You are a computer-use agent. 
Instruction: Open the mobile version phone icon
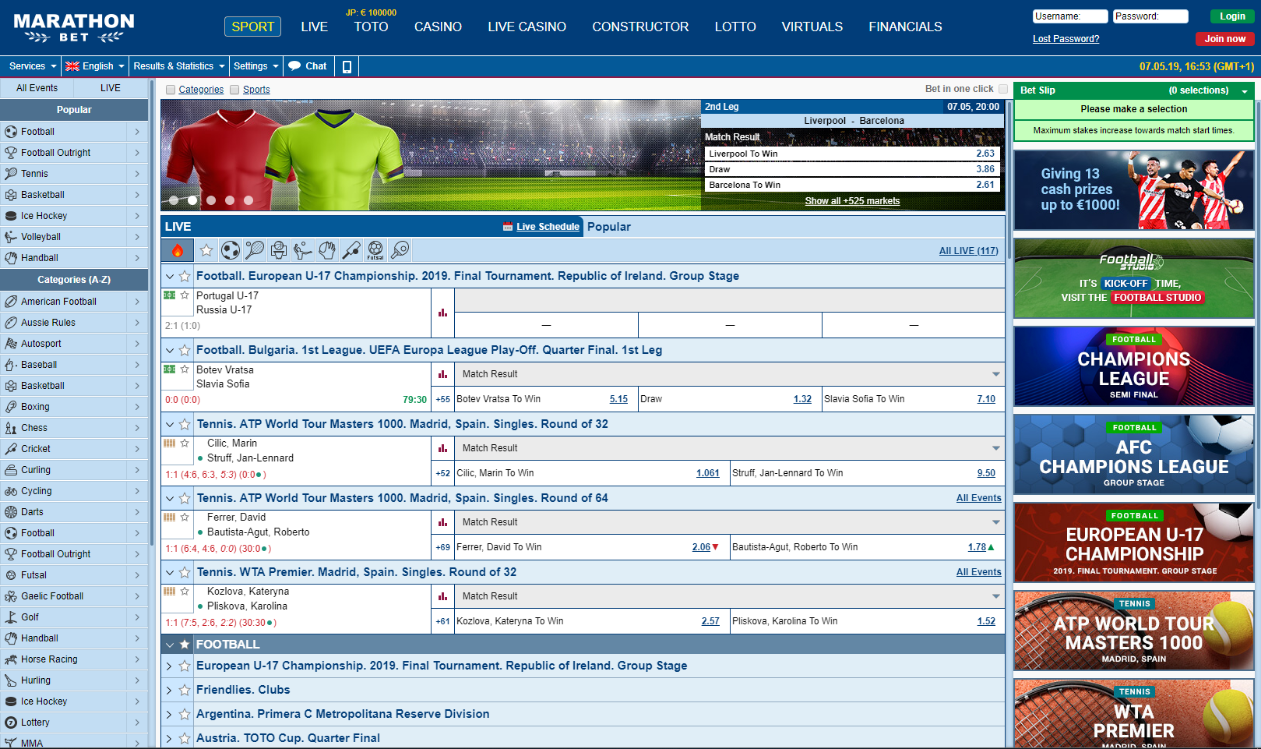coord(347,66)
